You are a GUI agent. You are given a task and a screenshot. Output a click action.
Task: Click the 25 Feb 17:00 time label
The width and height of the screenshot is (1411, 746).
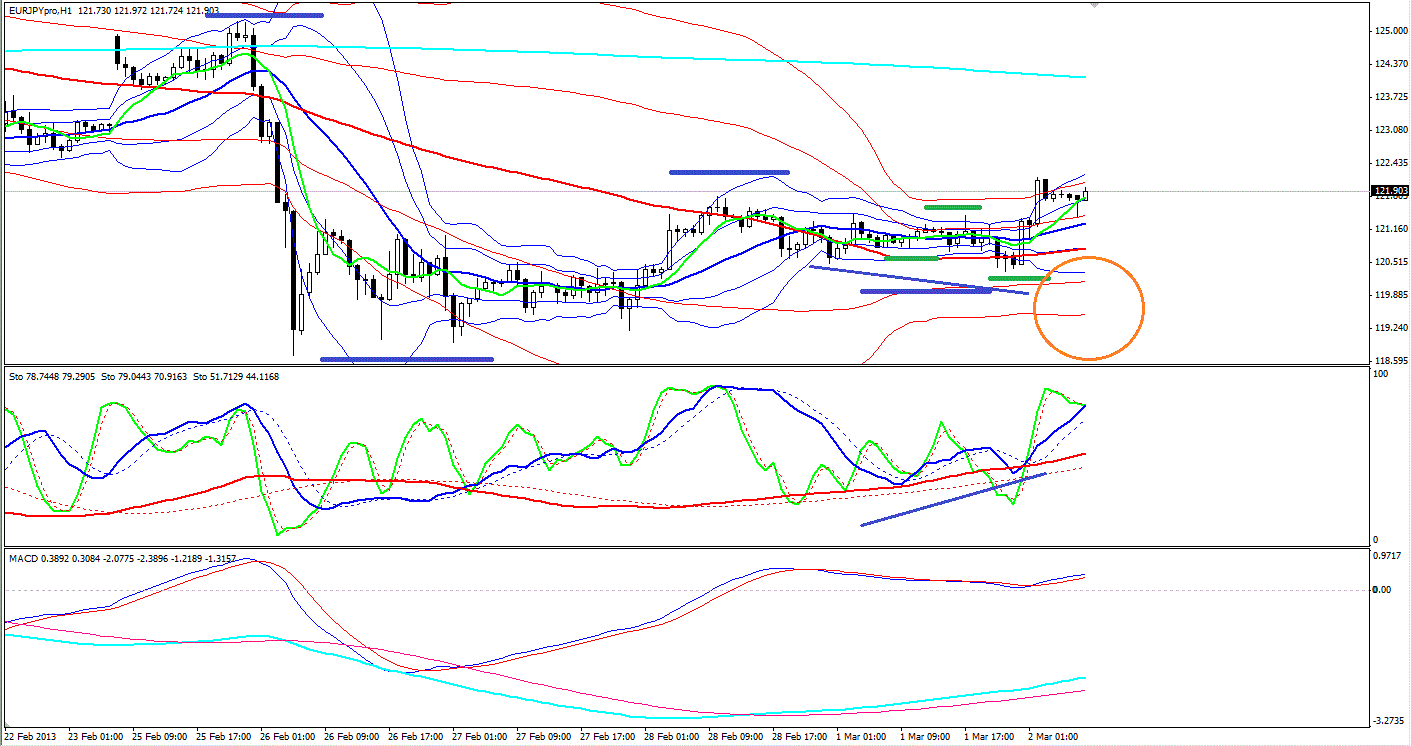(223, 737)
